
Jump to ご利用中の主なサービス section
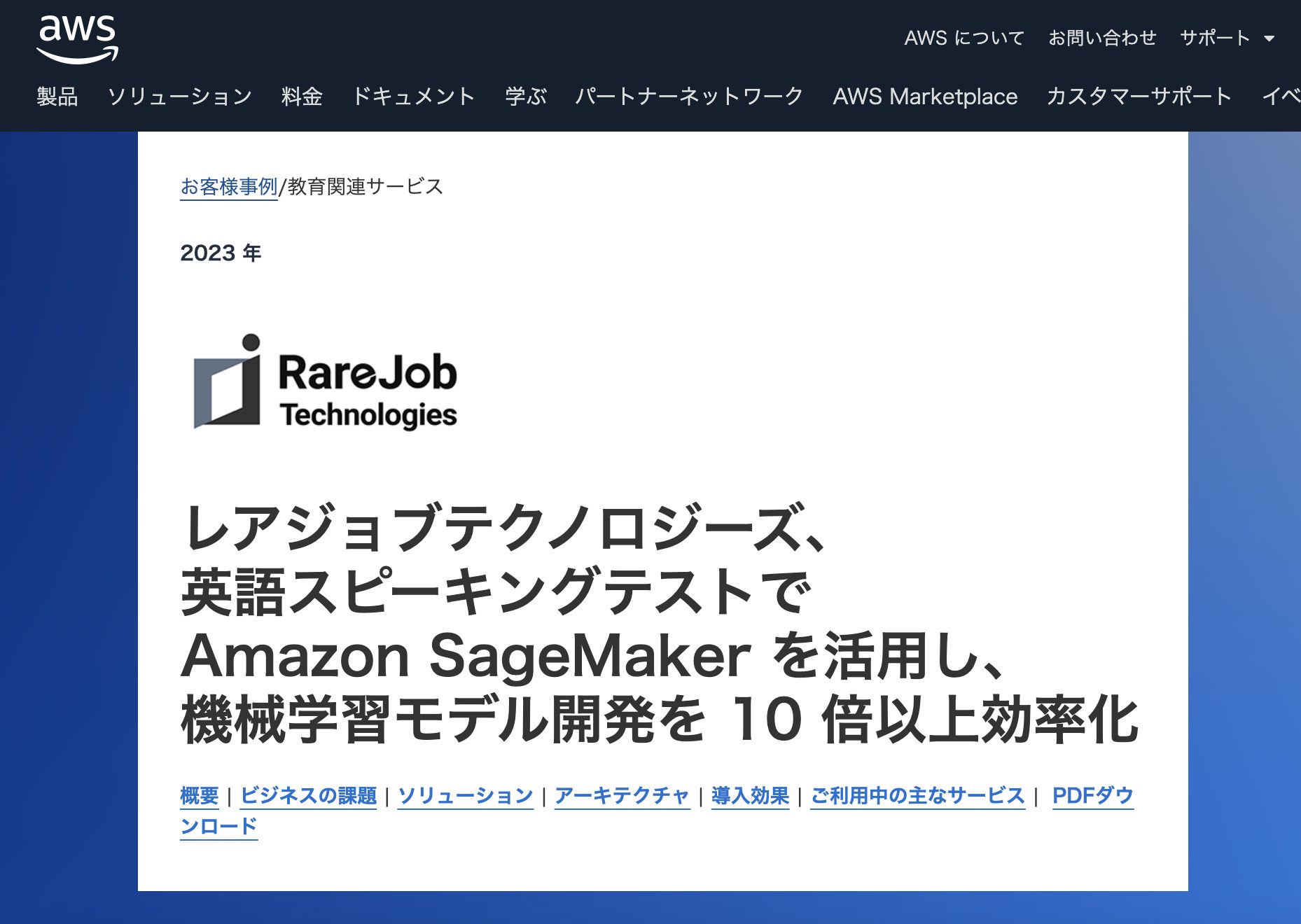[918, 796]
